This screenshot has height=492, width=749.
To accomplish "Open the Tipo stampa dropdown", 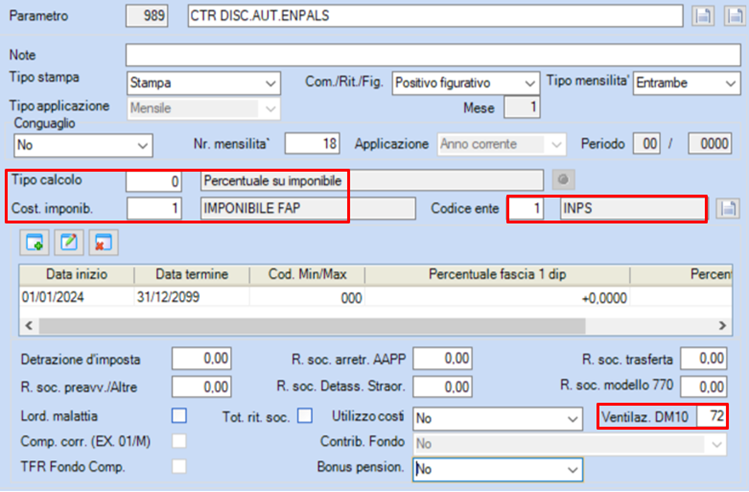I will (x=203, y=83).
